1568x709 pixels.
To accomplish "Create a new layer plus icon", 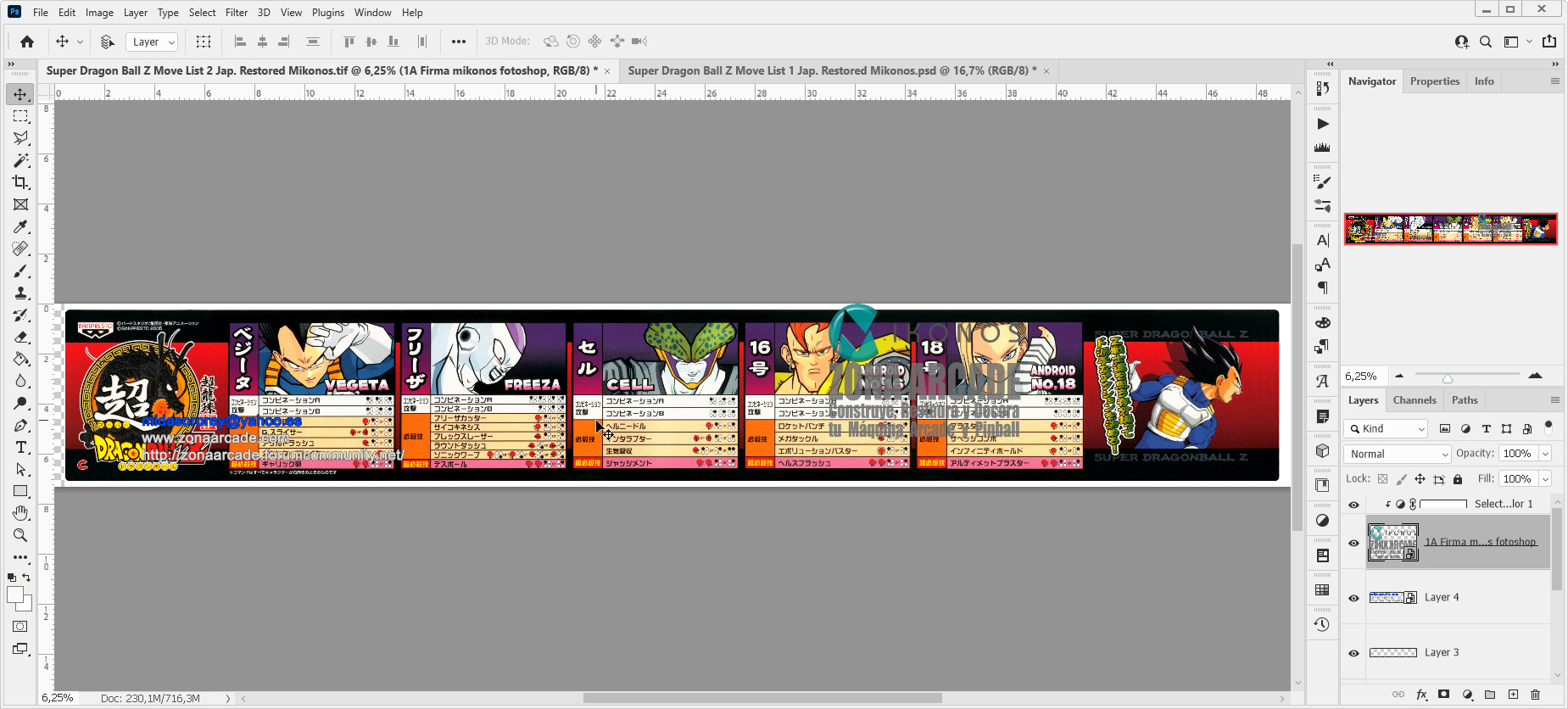I will 1513,695.
